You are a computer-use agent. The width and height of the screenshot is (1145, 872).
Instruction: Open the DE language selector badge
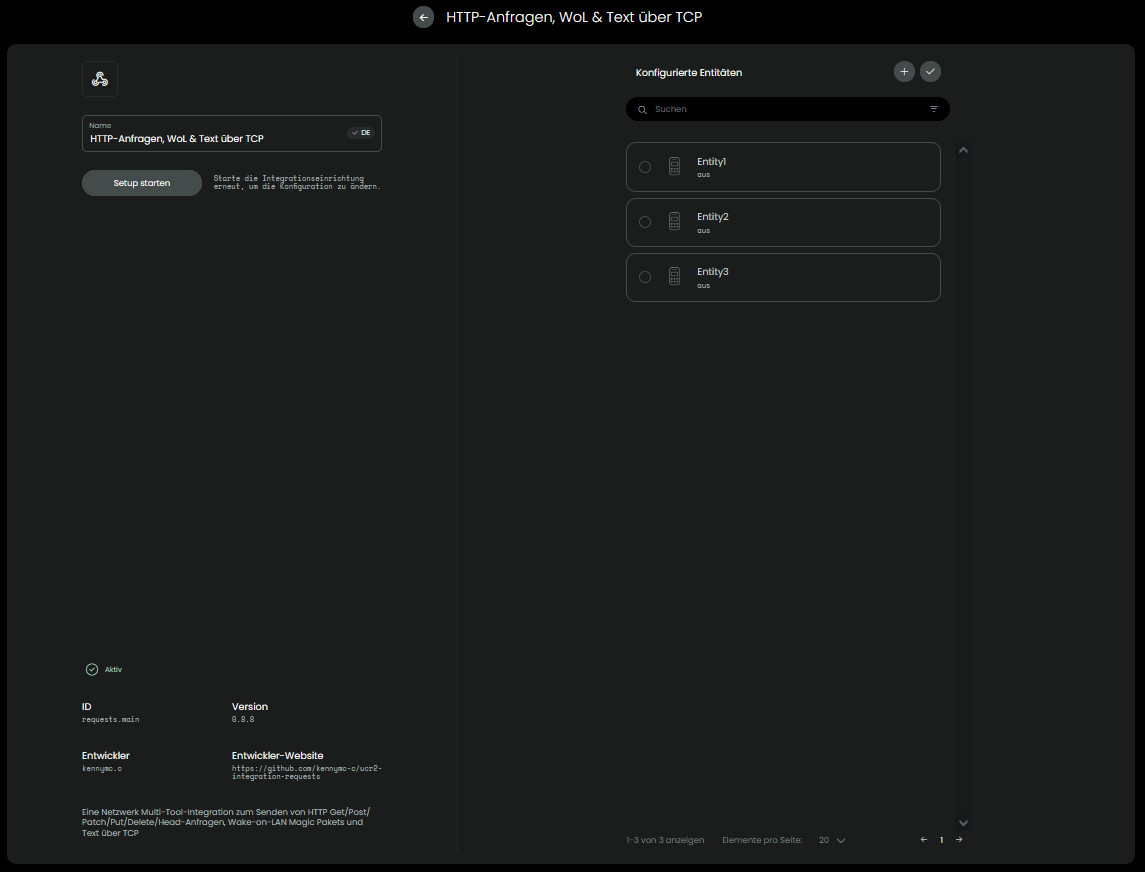(361, 133)
